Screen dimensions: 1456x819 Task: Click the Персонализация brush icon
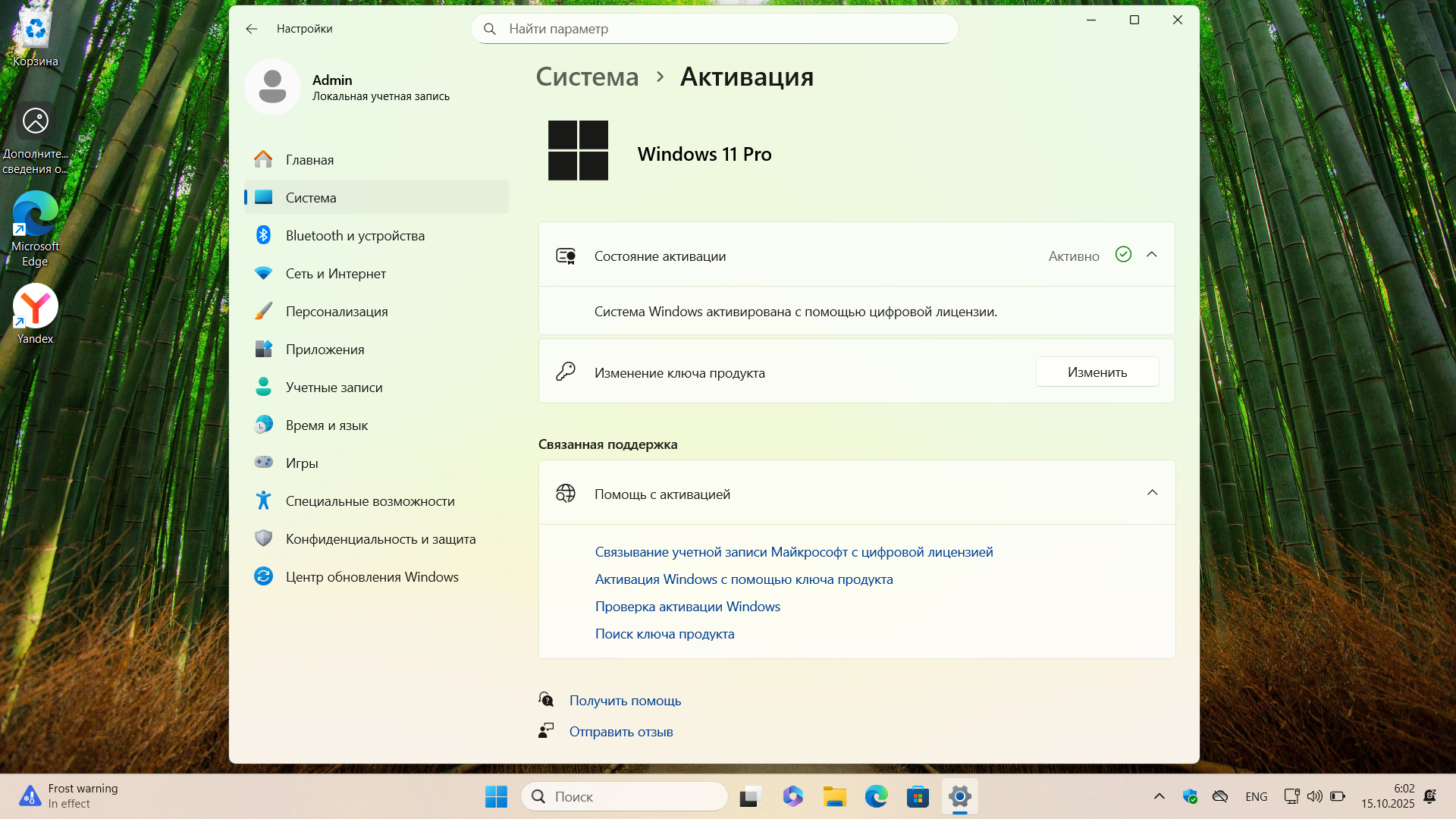263,312
